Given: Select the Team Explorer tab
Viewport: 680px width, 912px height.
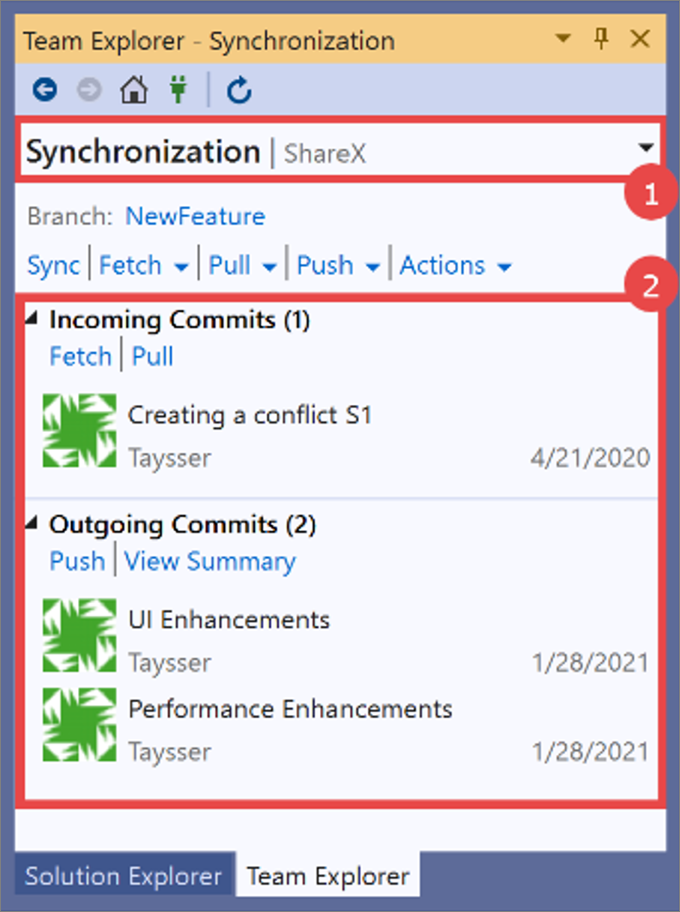Looking at the screenshot, I should pyautogui.click(x=328, y=876).
